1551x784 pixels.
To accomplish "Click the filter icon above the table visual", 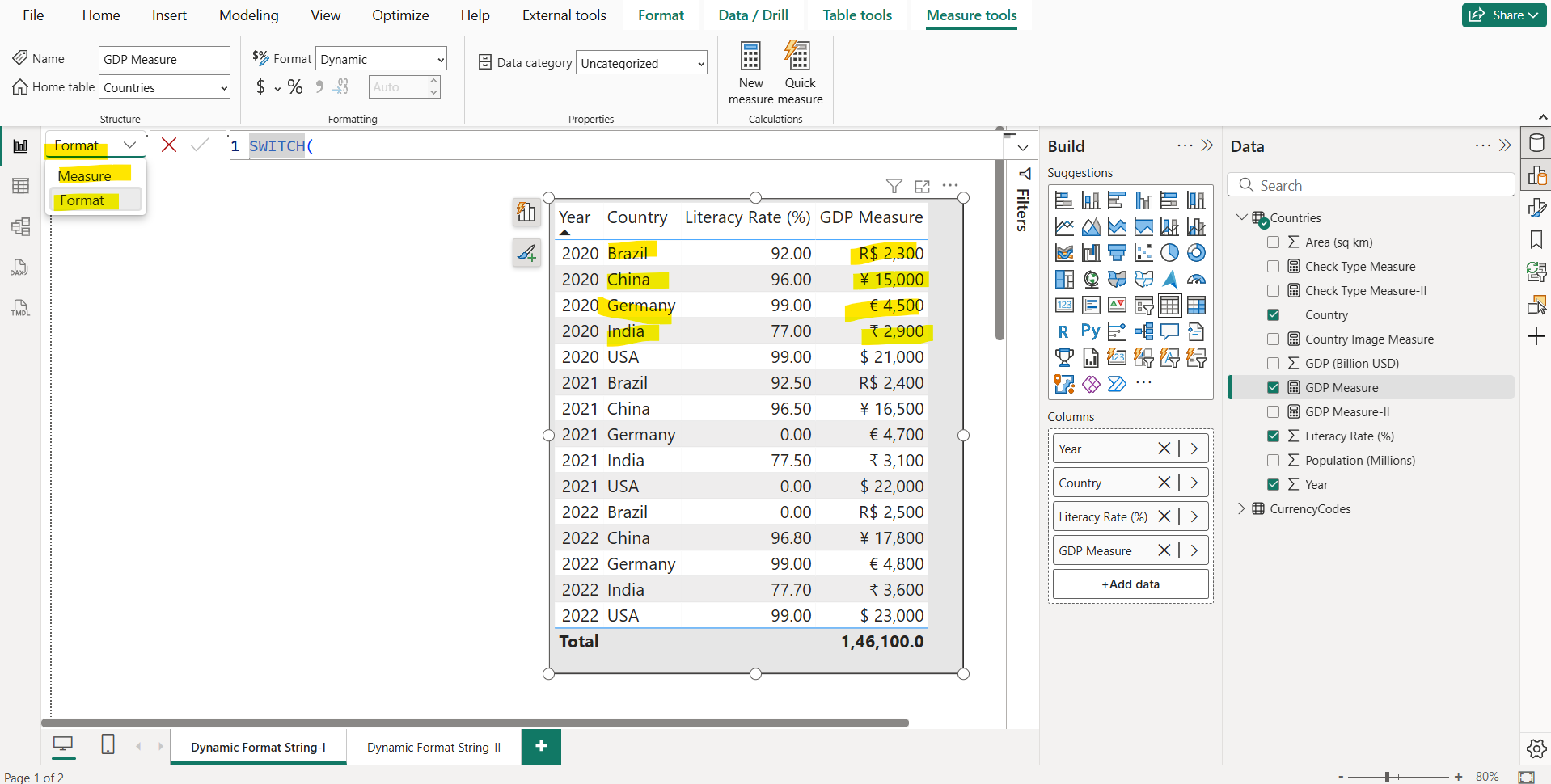I will [x=894, y=186].
